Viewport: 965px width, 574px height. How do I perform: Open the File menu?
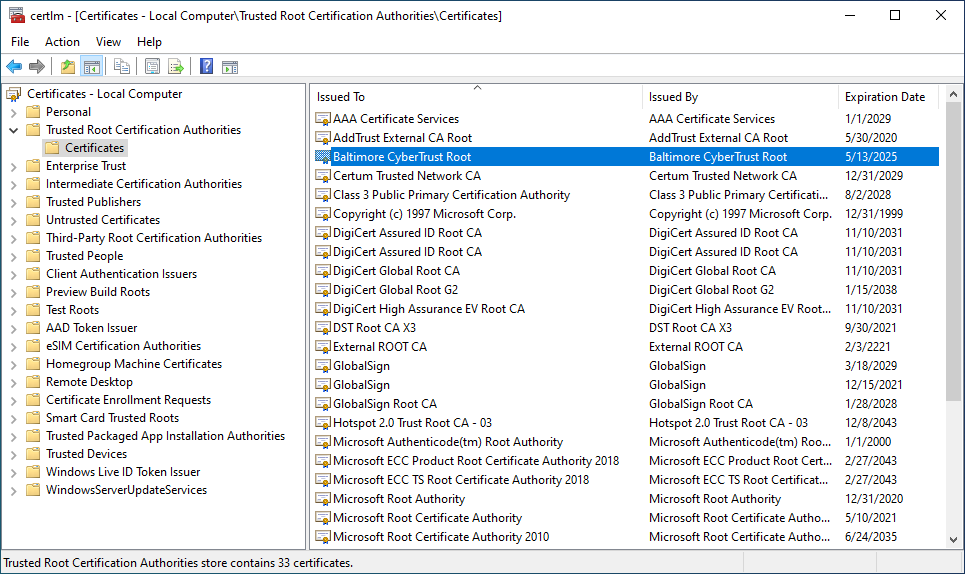20,42
